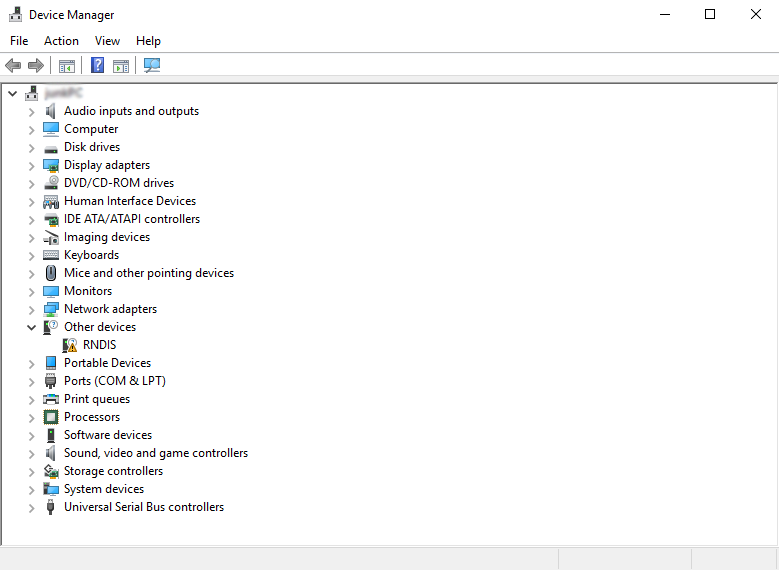Expand Universal Serial Bus controllers
Viewport: 779px width, 570px height.
point(32,507)
